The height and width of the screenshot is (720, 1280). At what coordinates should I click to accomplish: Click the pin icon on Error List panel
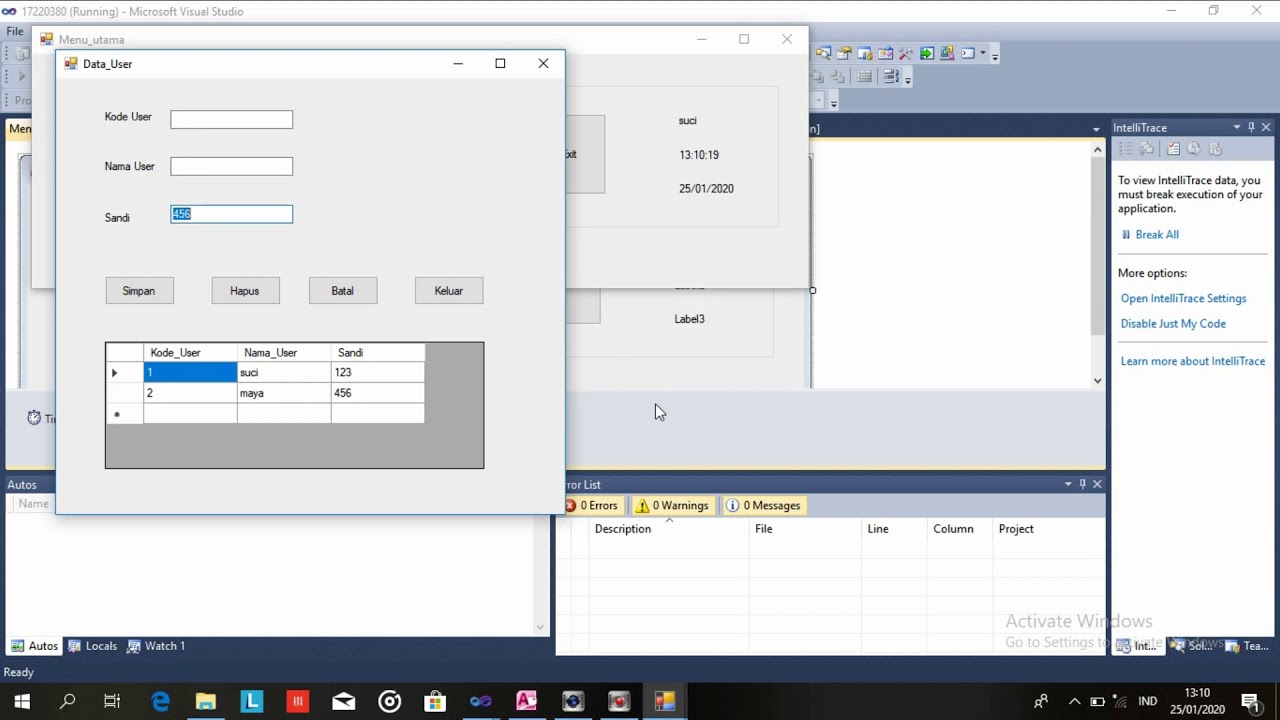pos(1082,484)
